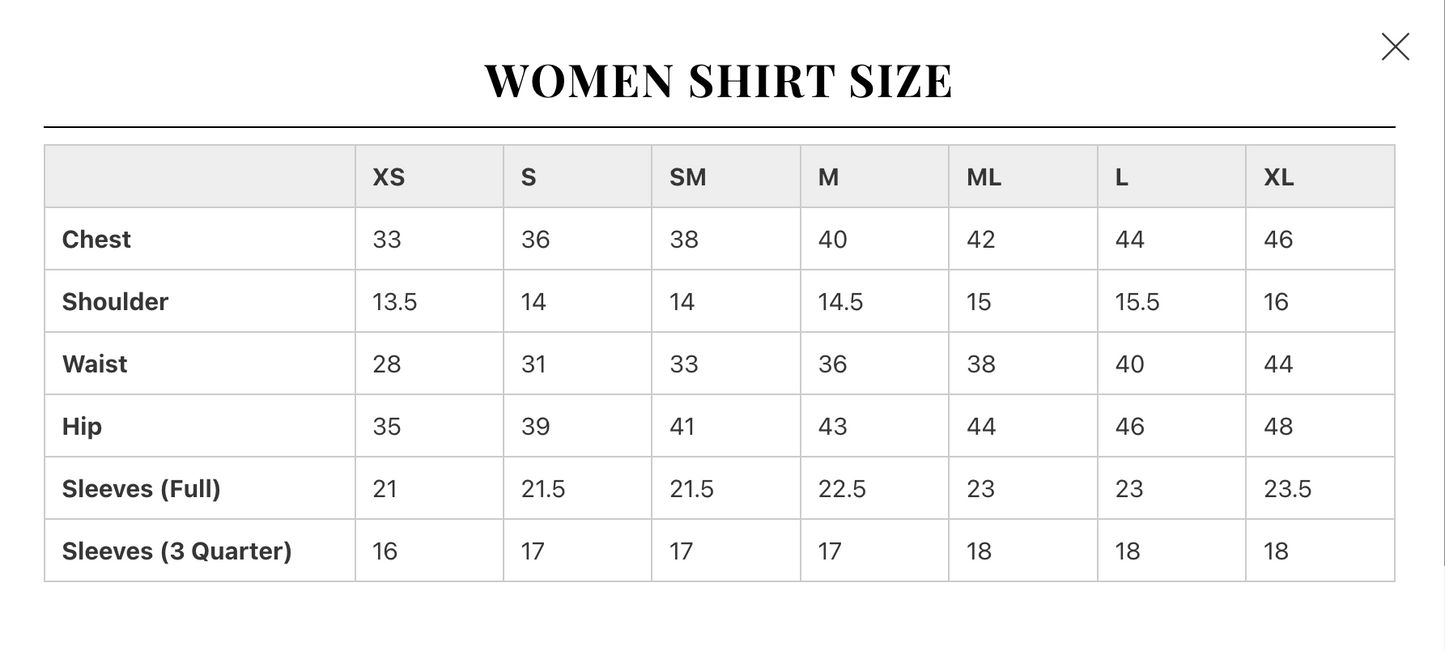Click full sleeves value 22.5 for M
The height and width of the screenshot is (651, 1445).
[842, 489]
